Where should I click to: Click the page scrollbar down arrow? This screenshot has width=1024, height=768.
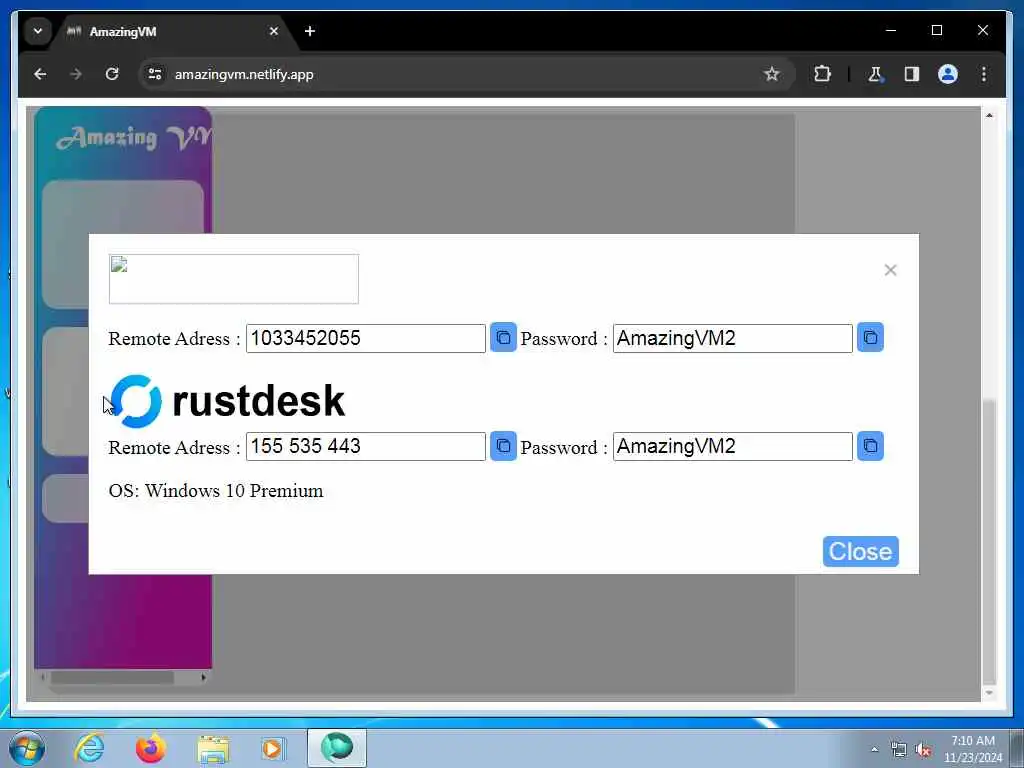pos(989,693)
